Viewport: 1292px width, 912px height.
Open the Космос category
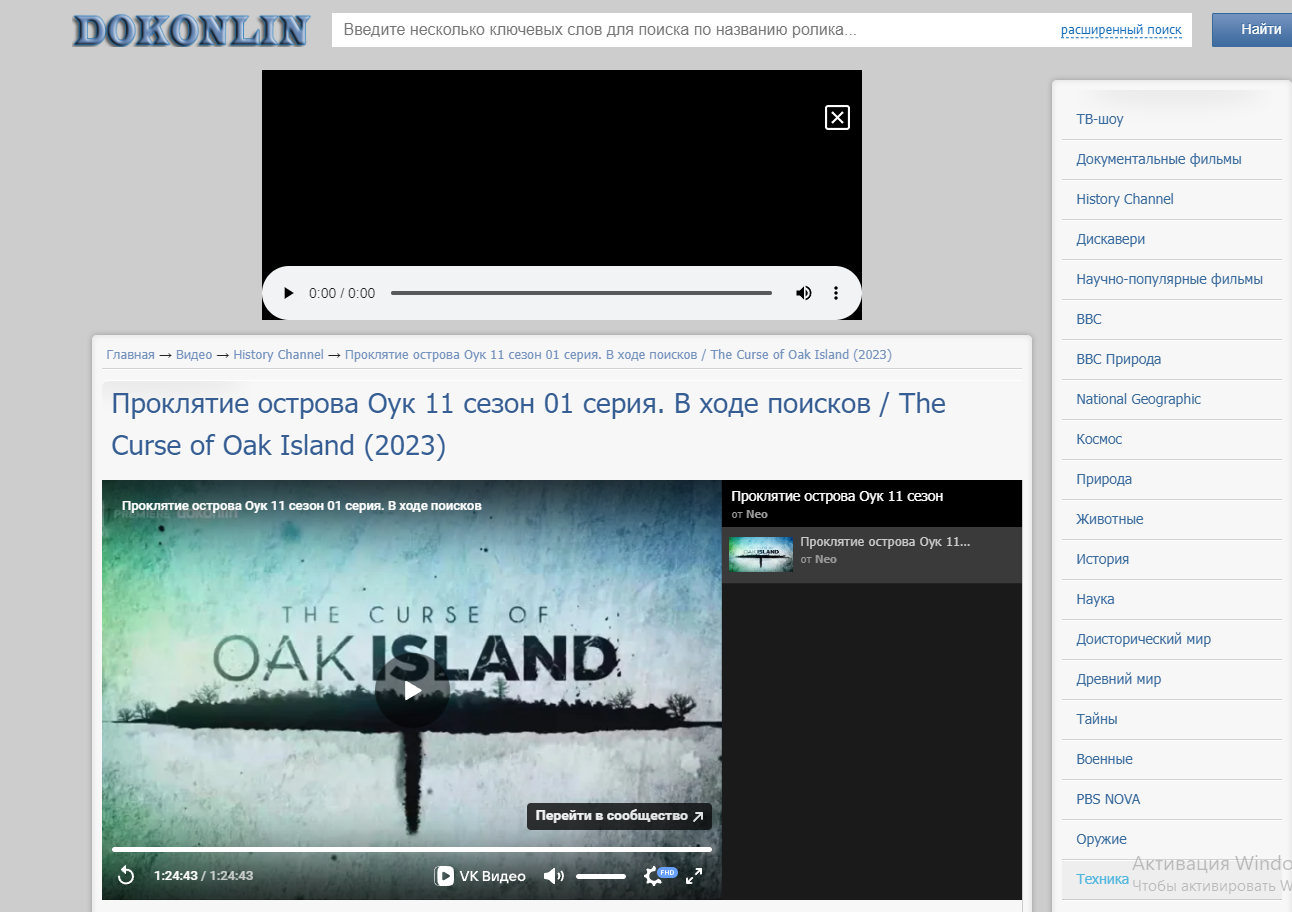(1099, 439)
